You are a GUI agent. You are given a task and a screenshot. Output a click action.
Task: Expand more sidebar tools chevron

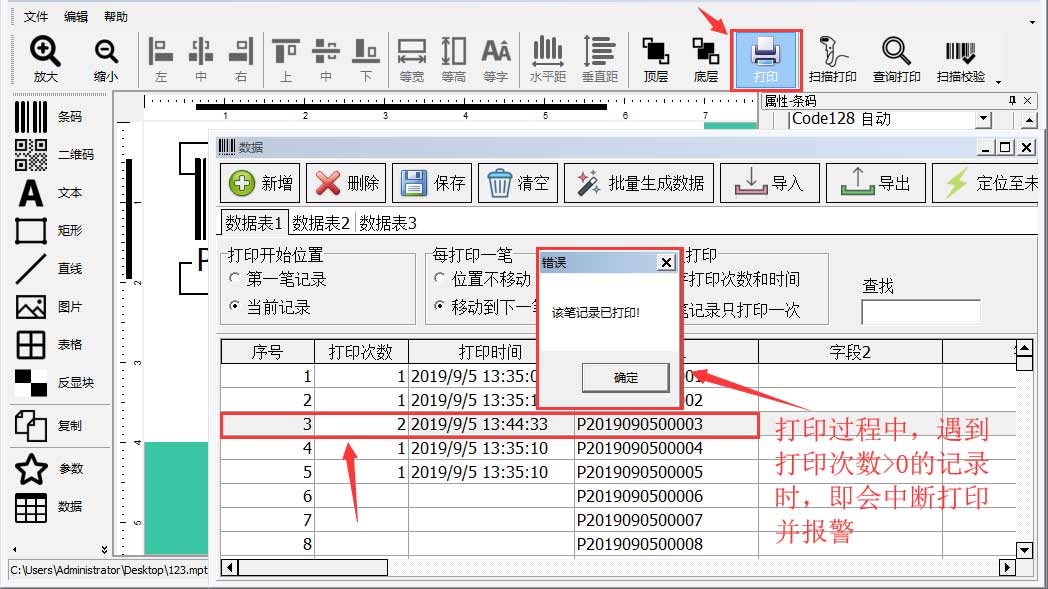pos(104,549)
